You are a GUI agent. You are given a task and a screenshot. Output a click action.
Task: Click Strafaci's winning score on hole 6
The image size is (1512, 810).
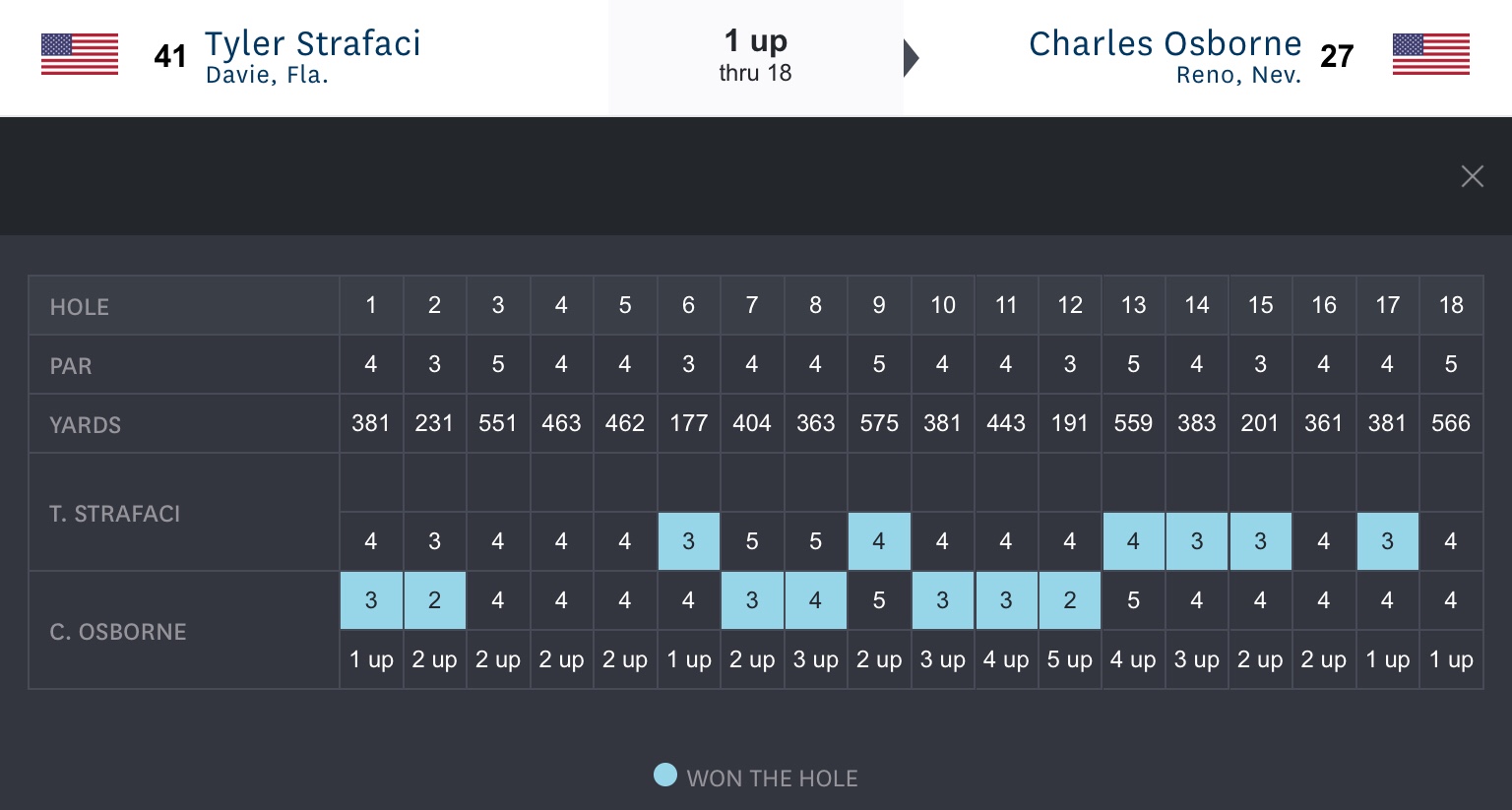(x=688, y=541)
